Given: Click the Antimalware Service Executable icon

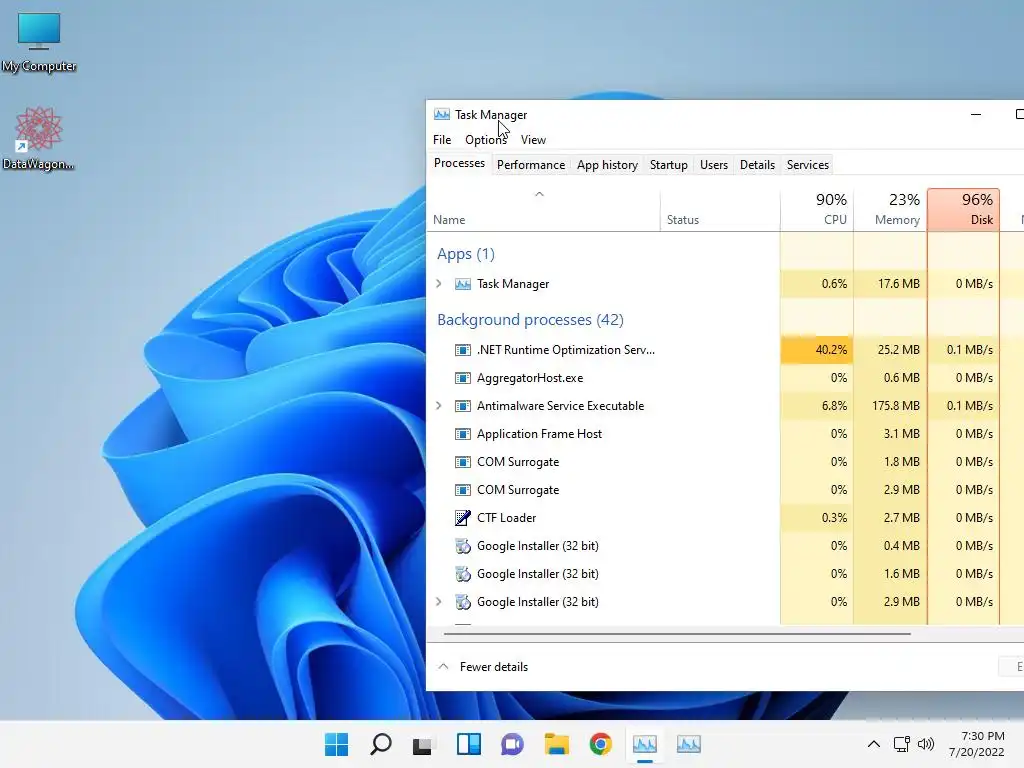Looking at the screenshot, I should [x=462, y=406].
